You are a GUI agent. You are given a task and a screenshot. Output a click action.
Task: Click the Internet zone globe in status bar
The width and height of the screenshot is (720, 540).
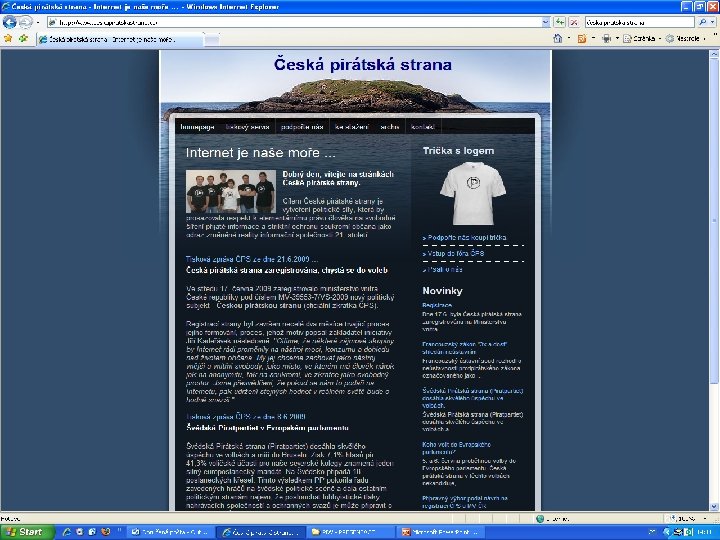coord(540,519)
